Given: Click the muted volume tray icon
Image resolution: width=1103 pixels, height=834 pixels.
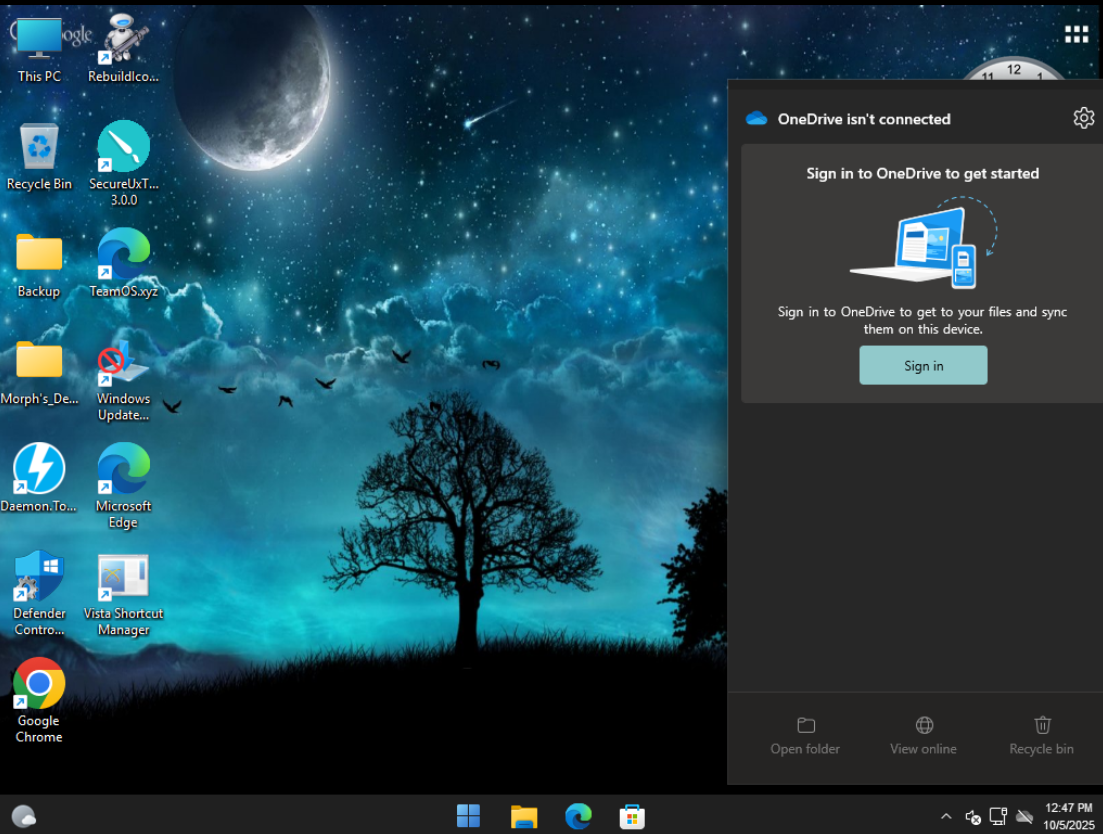Looking at the screenshot, I should [972, 816].
